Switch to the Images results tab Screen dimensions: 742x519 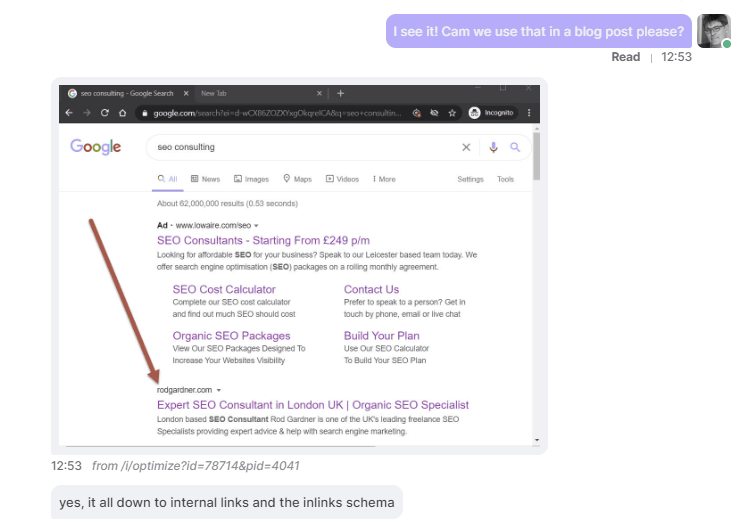[x=251, y=179]
